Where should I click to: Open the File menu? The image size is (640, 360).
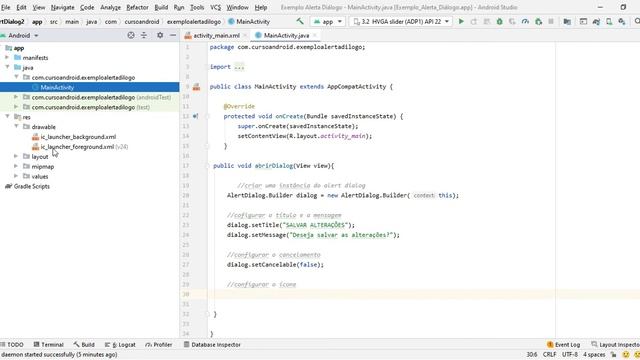(5, 7)
